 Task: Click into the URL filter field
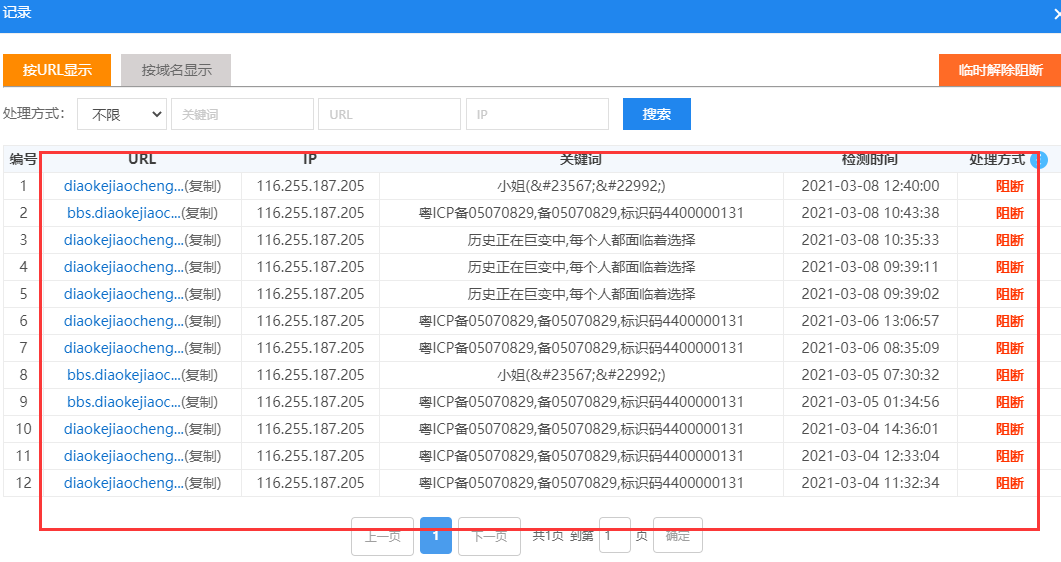pyautogui.click(x=389, y=114)
